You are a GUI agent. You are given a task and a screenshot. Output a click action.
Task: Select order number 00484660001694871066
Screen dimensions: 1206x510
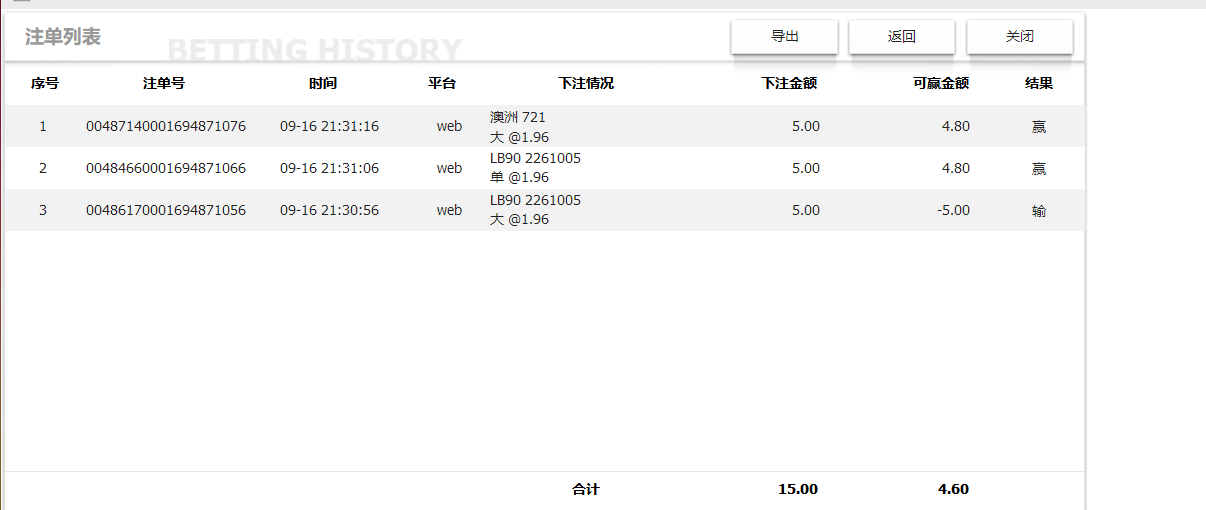coord(166,169)
